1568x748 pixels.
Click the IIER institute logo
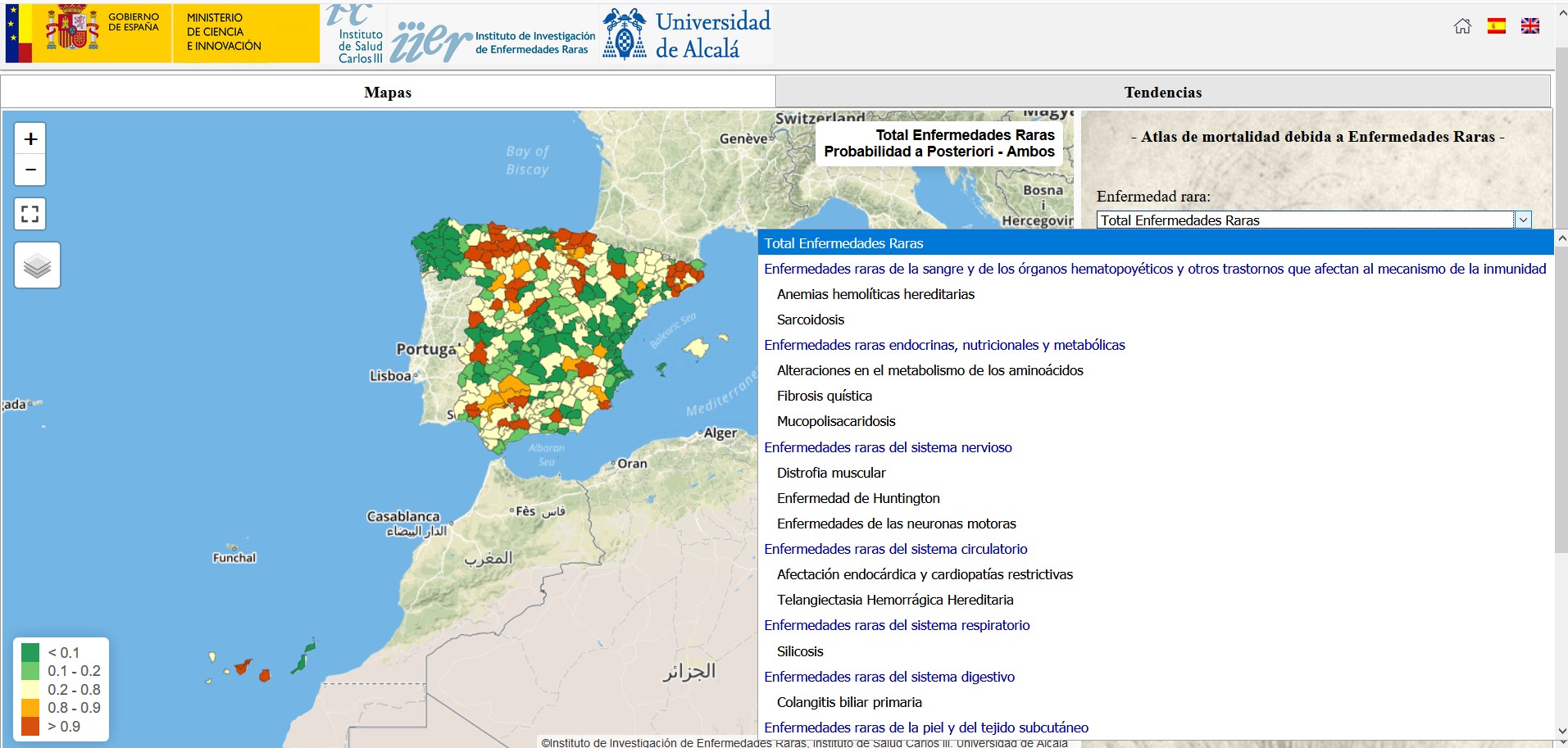[493, 41]
